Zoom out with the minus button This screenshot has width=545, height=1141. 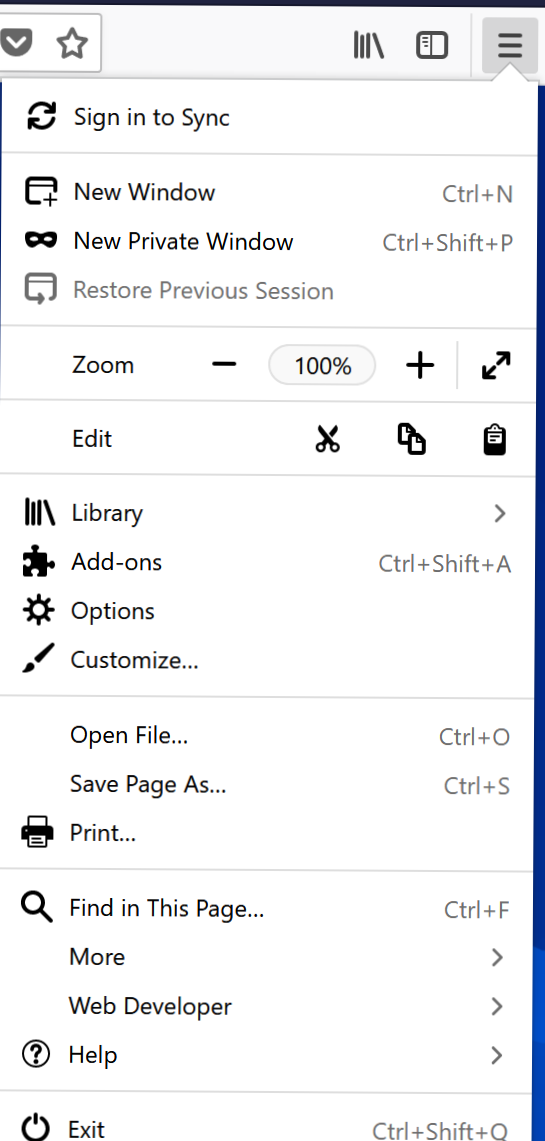pos(224,365)
